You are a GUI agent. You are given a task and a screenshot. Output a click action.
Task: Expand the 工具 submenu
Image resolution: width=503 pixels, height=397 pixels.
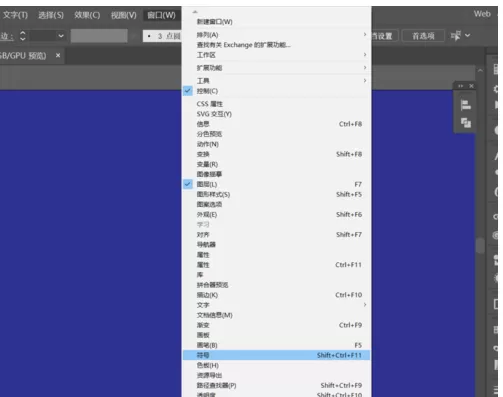tap(277, 81)
